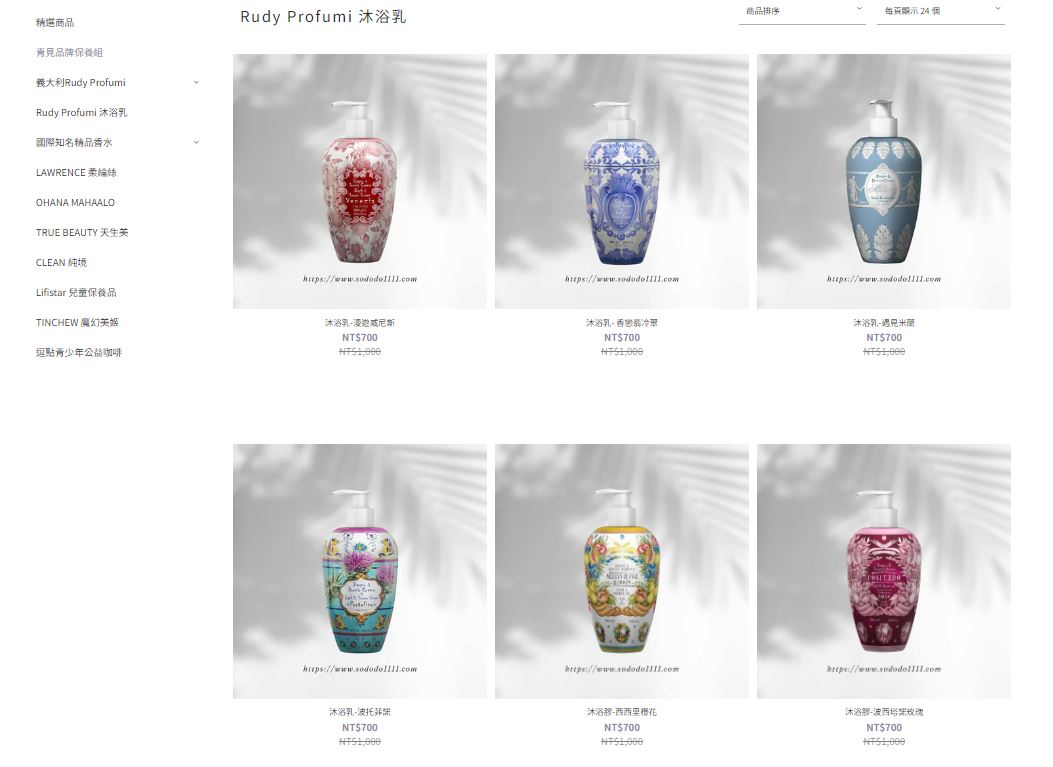
Task: Open 逗點青少年公益咖啡 category
Action: pyautogui.click(x=79, y=353)
